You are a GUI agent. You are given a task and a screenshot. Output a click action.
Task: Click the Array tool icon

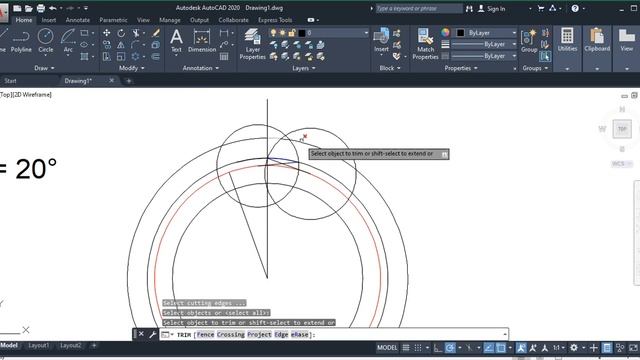coord(136,56)
